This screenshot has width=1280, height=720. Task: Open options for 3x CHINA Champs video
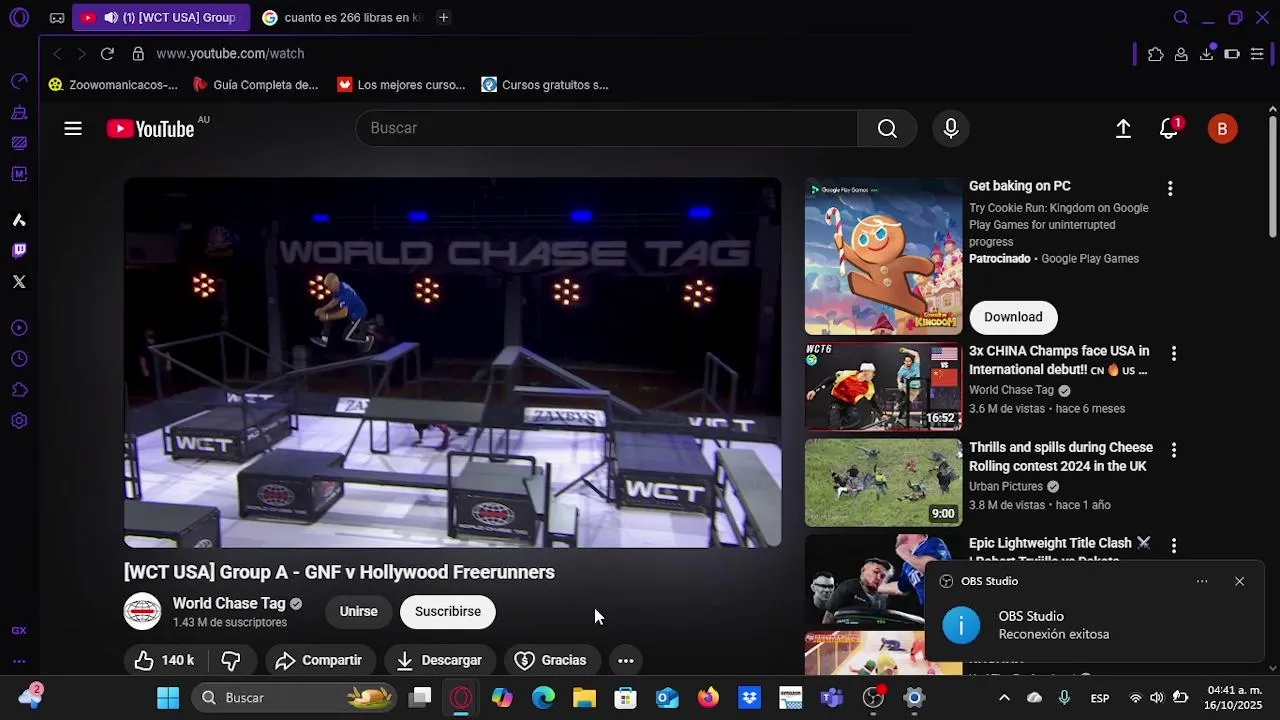click(1174, 353)
